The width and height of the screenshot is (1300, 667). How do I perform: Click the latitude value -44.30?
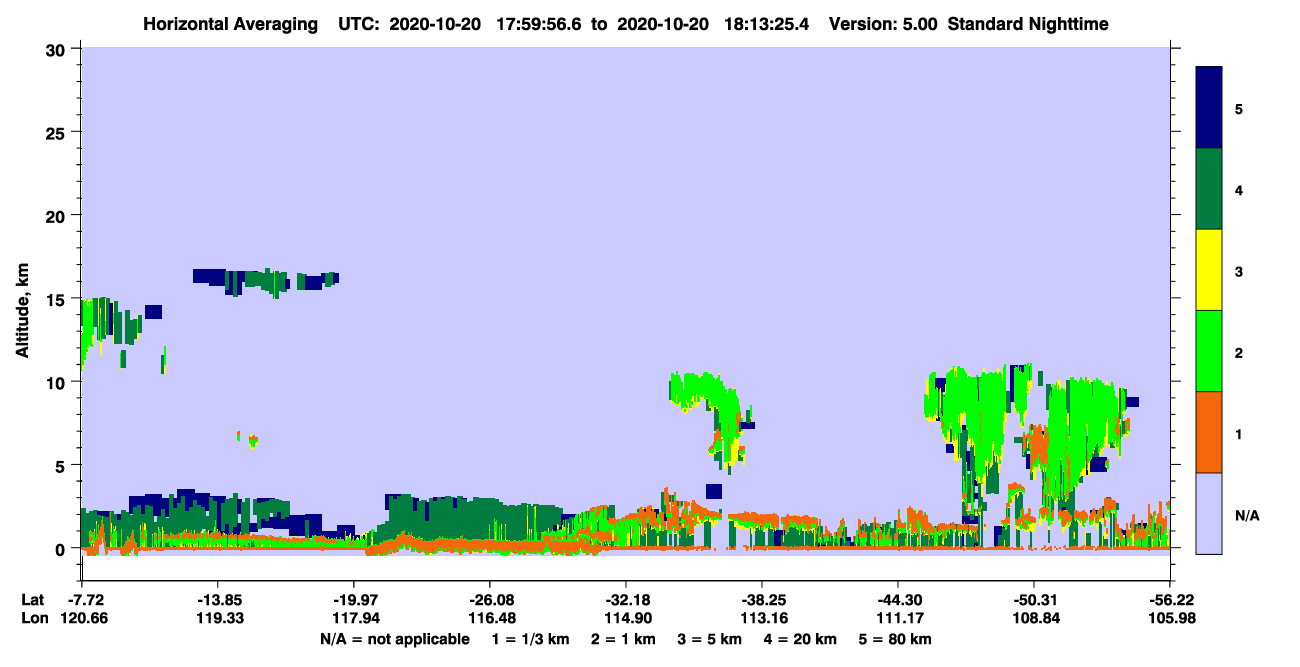tap(898, 600)
